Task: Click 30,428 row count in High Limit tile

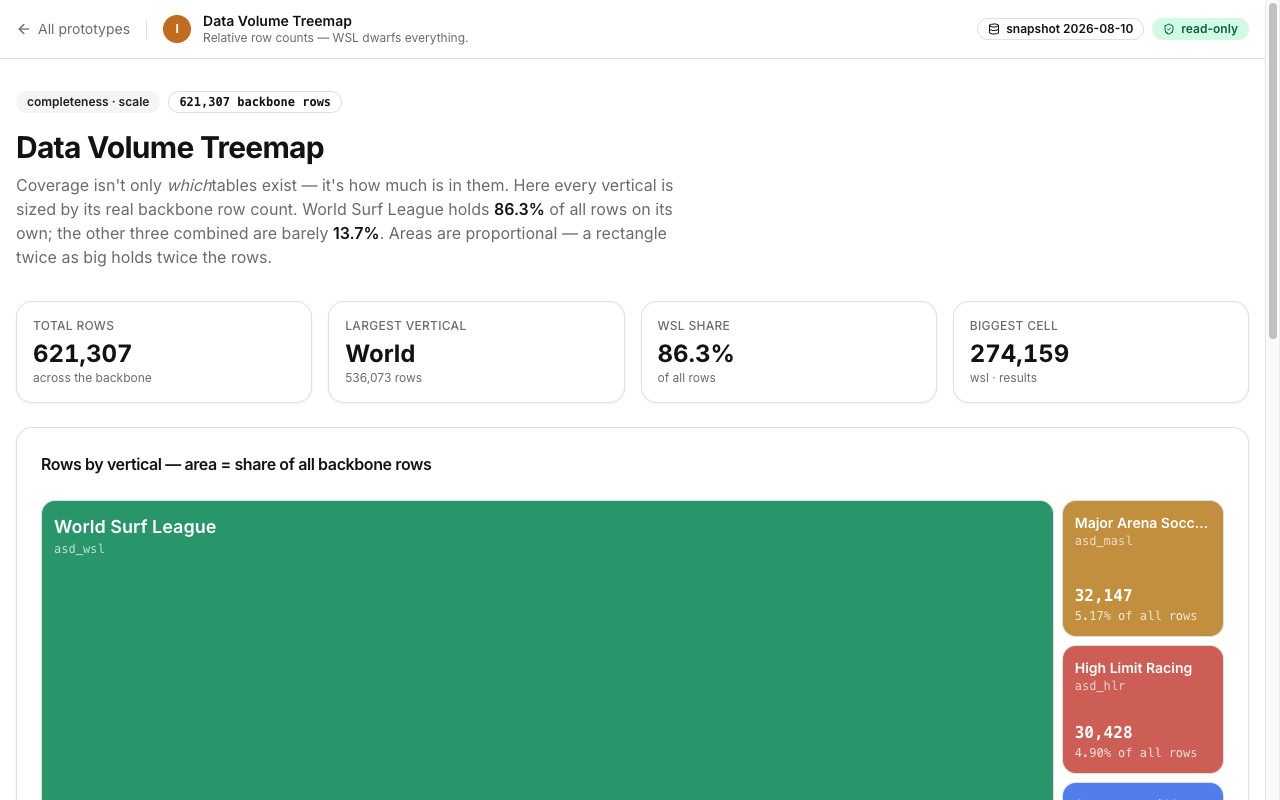Action: (1104, 732)
